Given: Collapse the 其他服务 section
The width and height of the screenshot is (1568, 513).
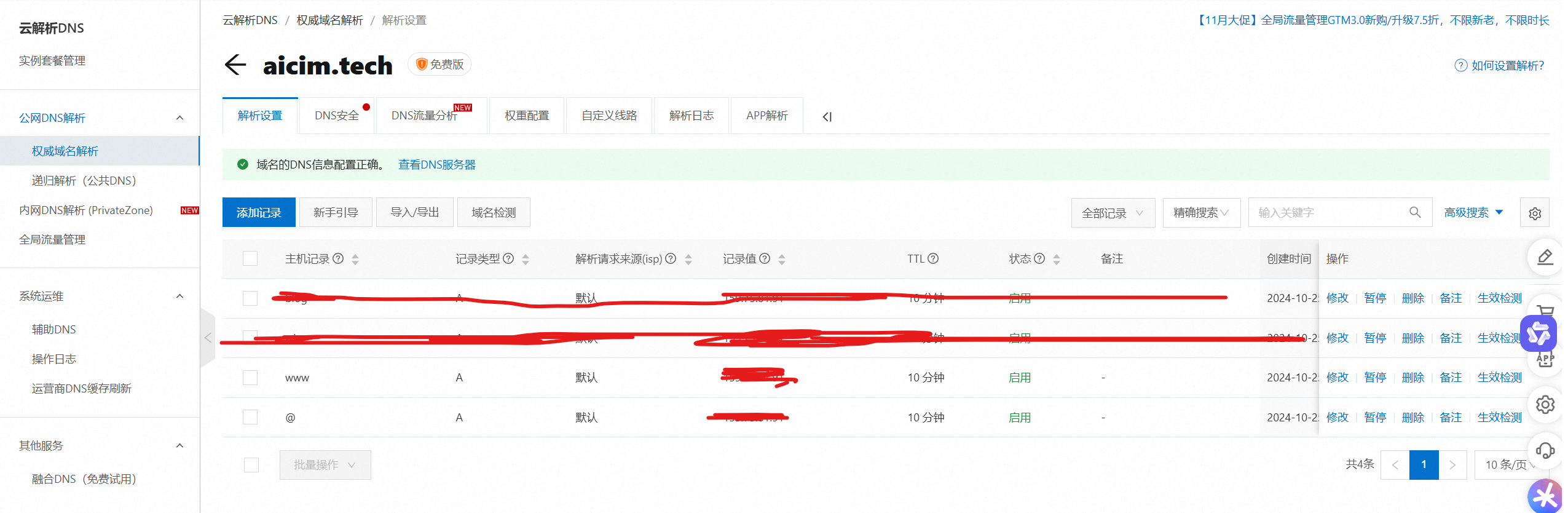Looking at the screenshot, I should (x=179, y=445).
